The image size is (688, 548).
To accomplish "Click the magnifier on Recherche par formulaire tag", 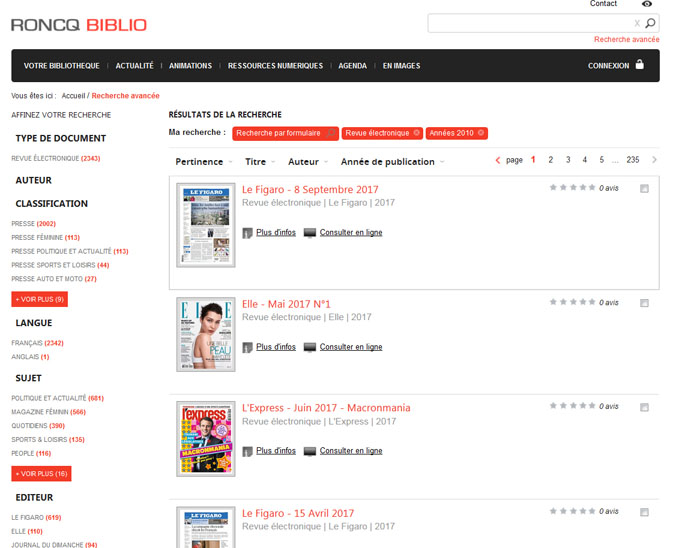I will click(x=330, y=133).
